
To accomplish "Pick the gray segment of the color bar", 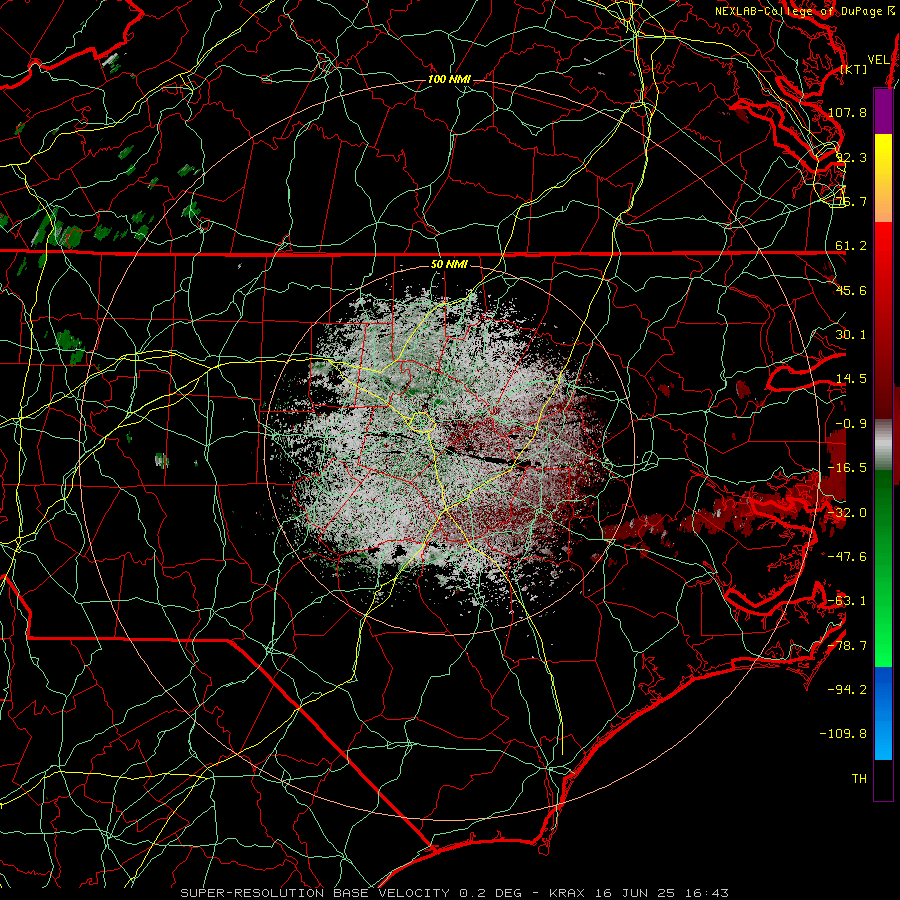I will (x=883, y=443).
